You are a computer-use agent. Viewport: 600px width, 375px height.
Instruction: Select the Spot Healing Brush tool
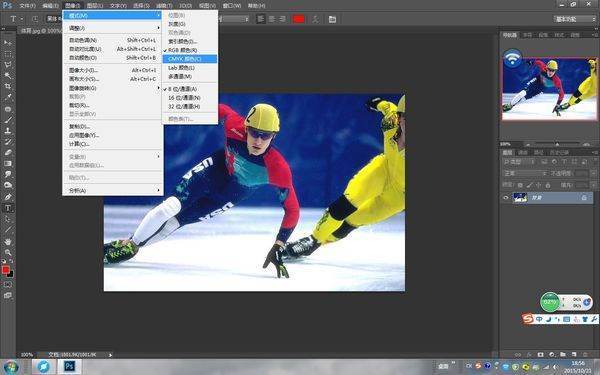[8, 109]
